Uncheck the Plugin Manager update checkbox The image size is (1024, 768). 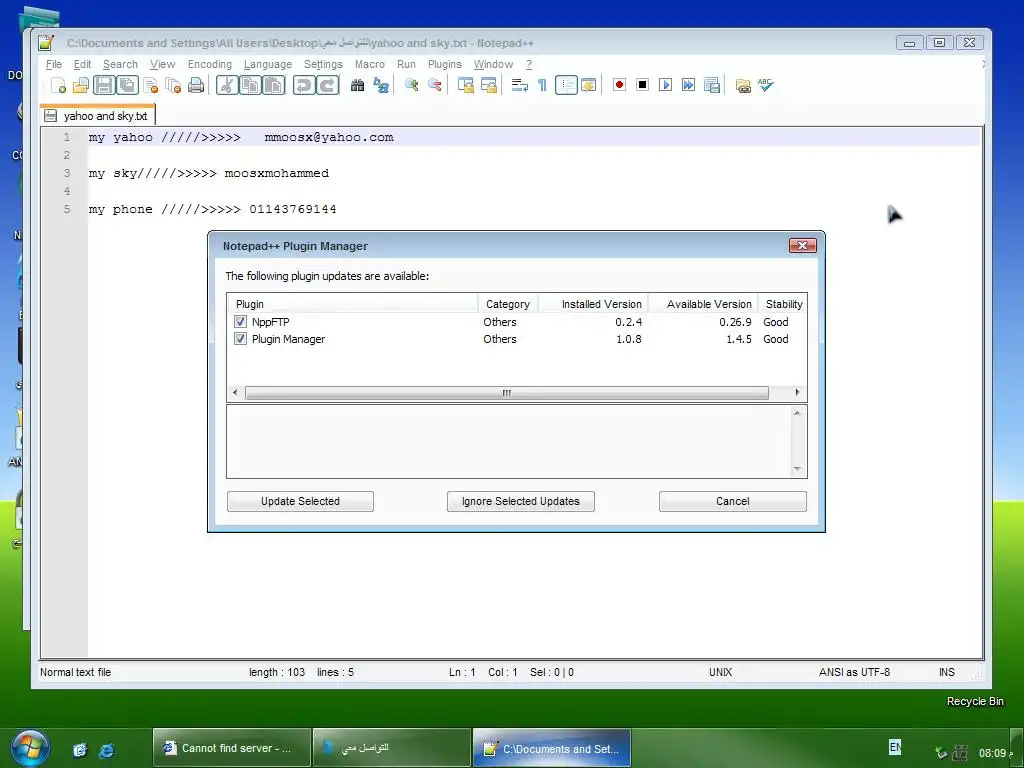tap(240, 339)
